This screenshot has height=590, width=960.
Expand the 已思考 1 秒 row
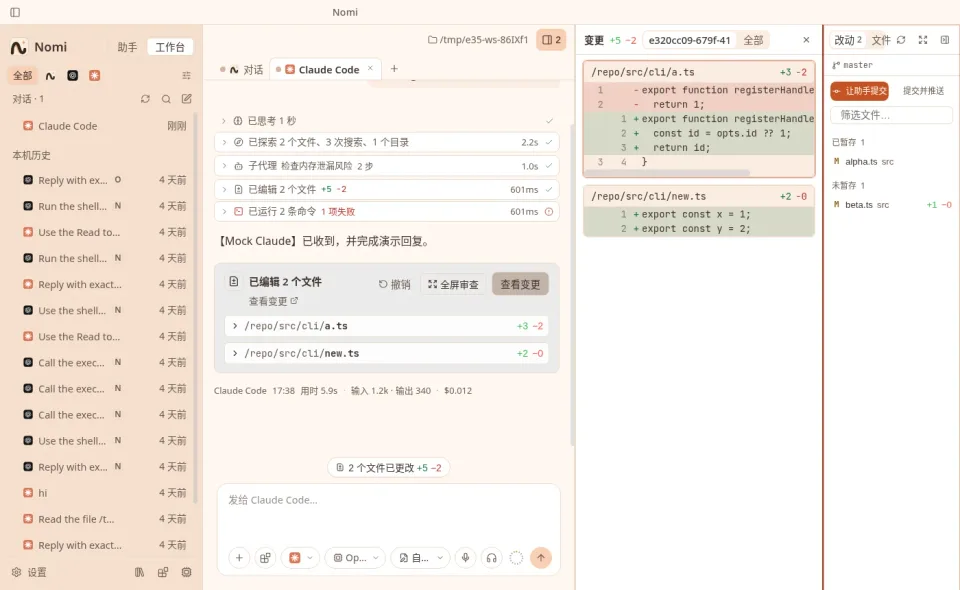[x=387, y=121]
